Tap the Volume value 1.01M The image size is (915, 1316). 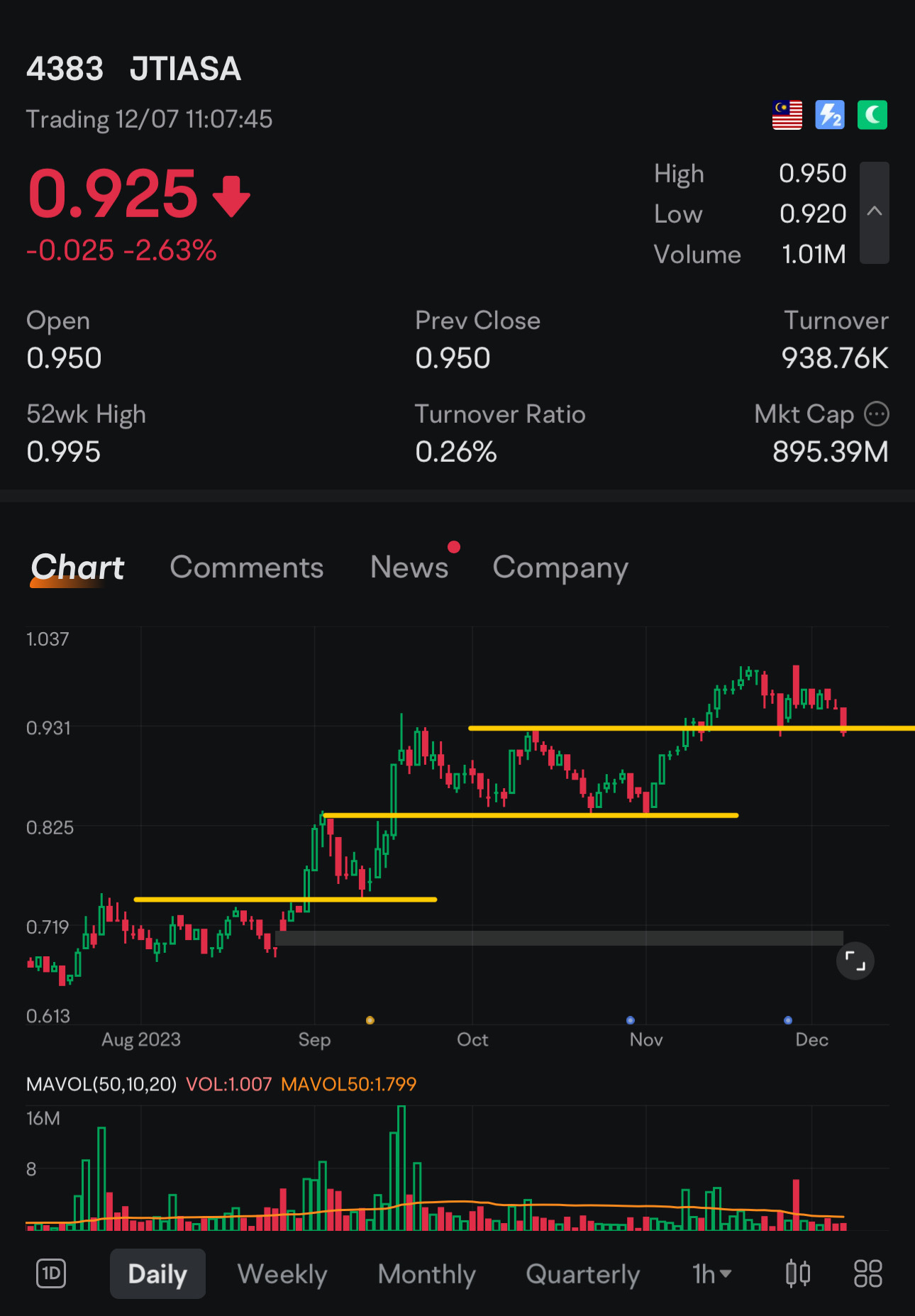click(814, 254)
